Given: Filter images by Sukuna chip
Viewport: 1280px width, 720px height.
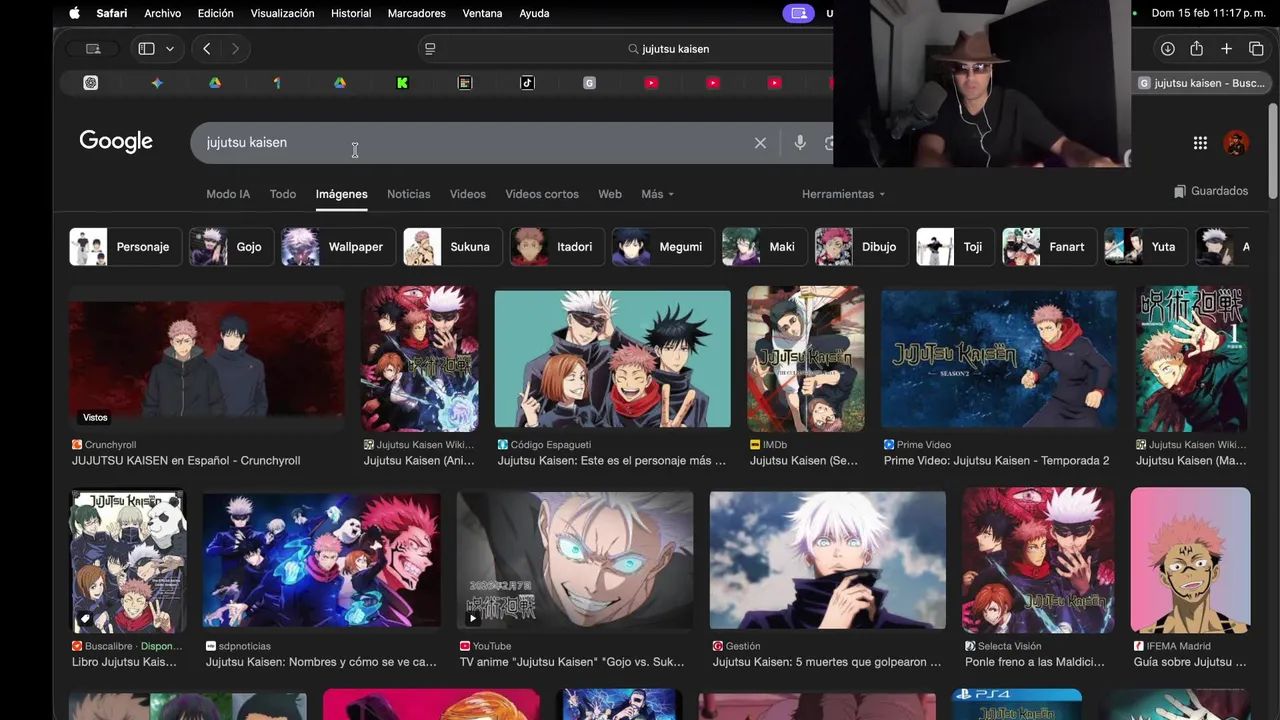Looking at the screenshot, I should [453, 247].
